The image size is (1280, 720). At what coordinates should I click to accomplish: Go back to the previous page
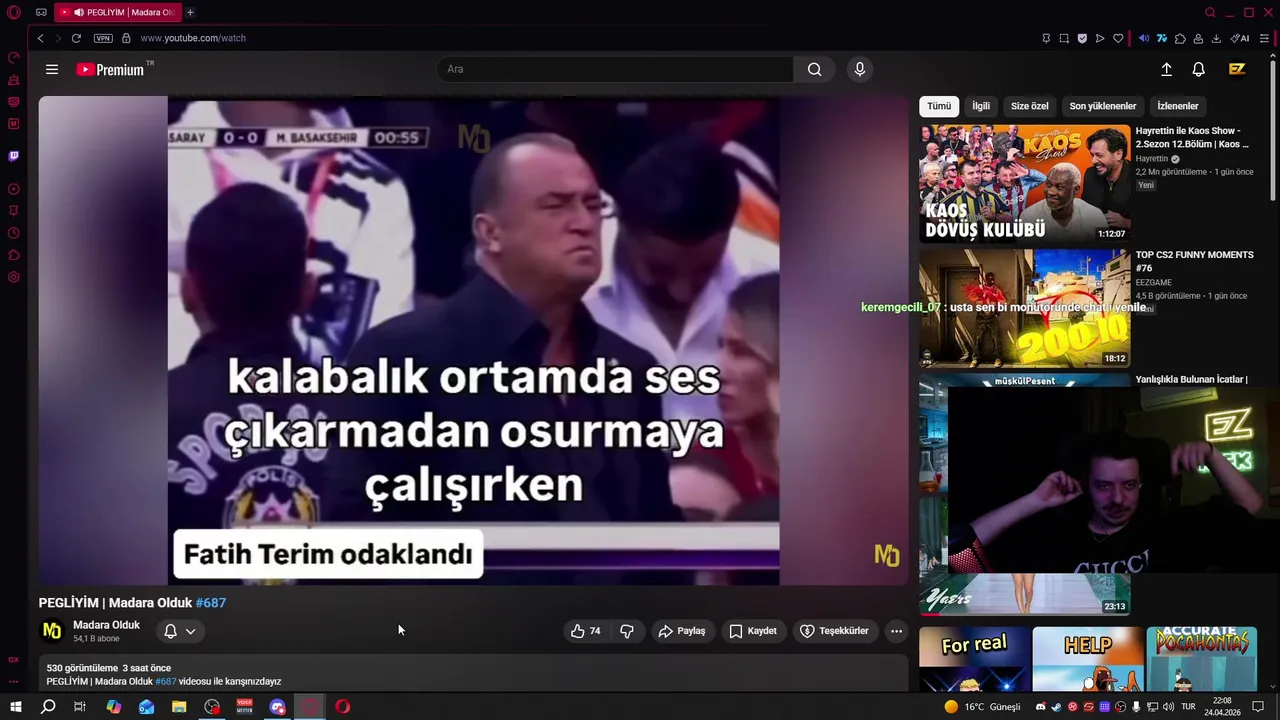point(40,38)
